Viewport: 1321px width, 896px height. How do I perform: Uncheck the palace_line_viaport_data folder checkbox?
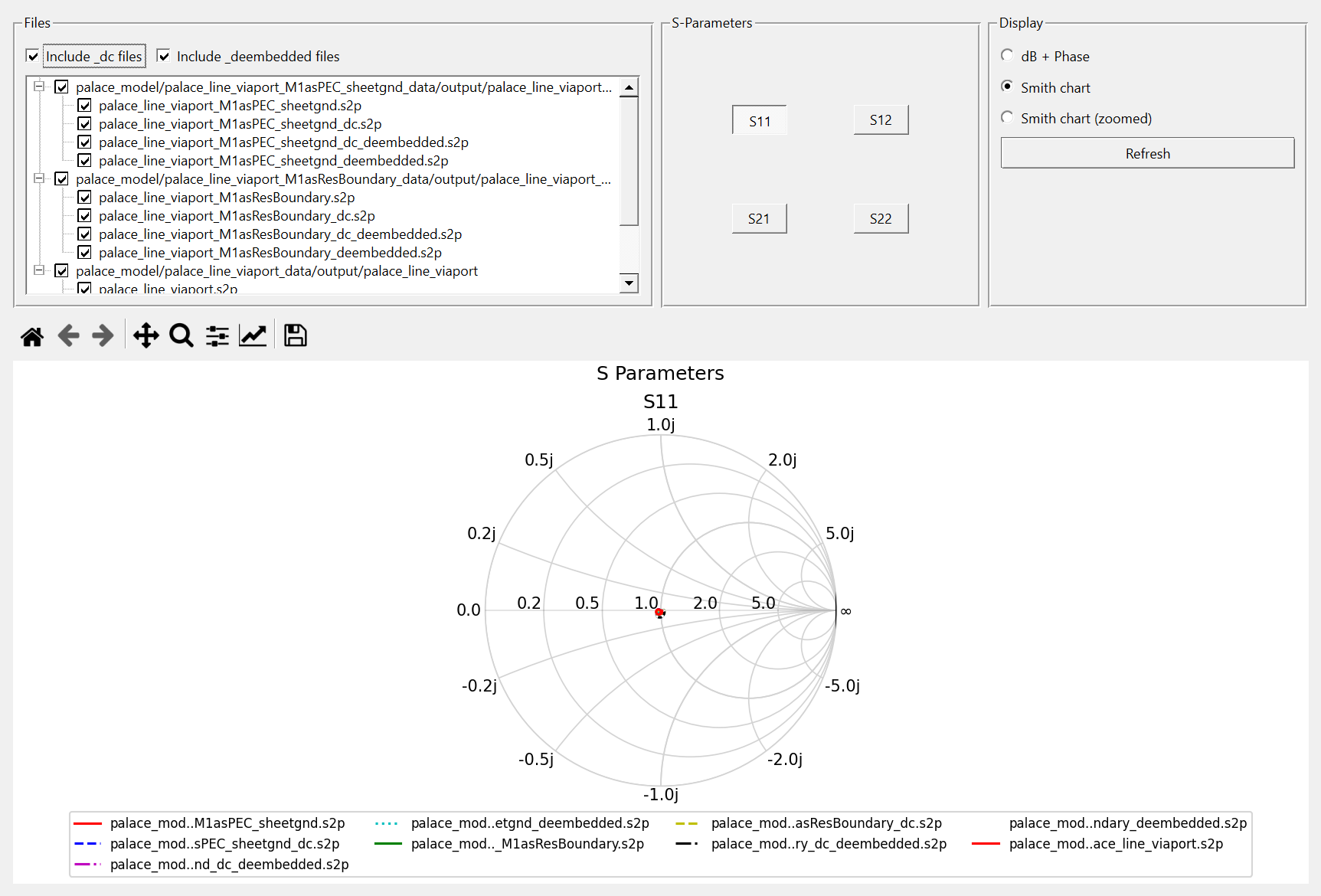(62, 271)
